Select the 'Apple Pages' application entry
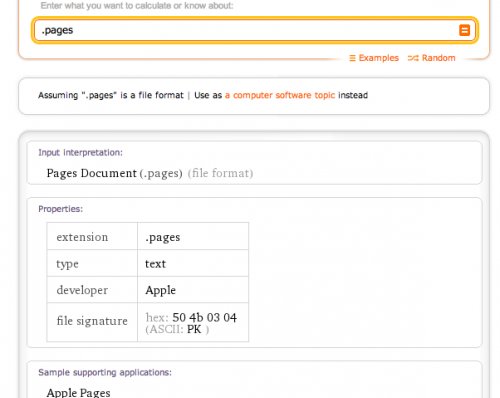Screen dimensions: 500x398 click(x=78, y=393)
